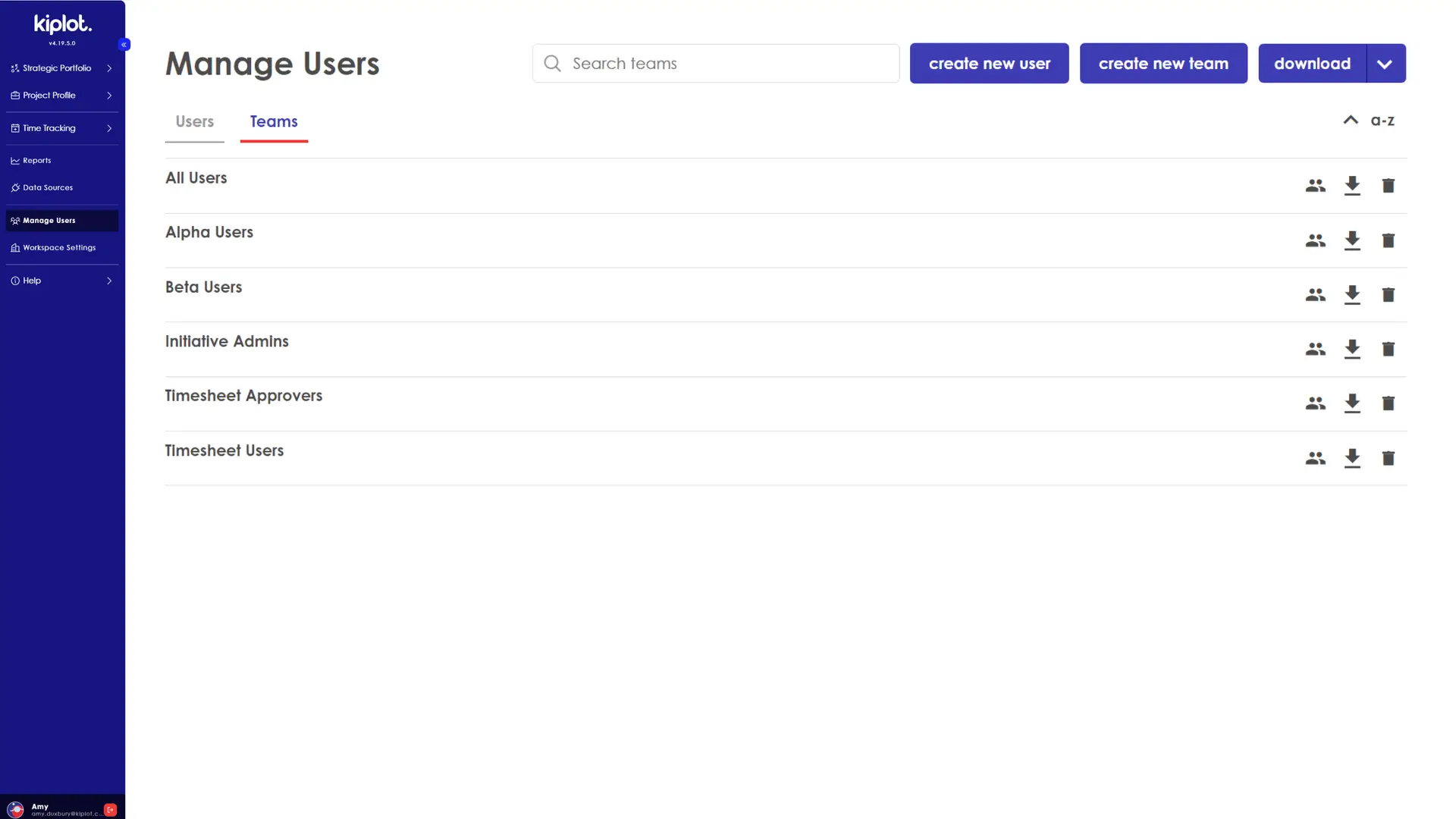Click the manage members icon for Initiative Admins
Image resolution: width=1456 pixels, height=819 pixels.
coord(1315,349)
